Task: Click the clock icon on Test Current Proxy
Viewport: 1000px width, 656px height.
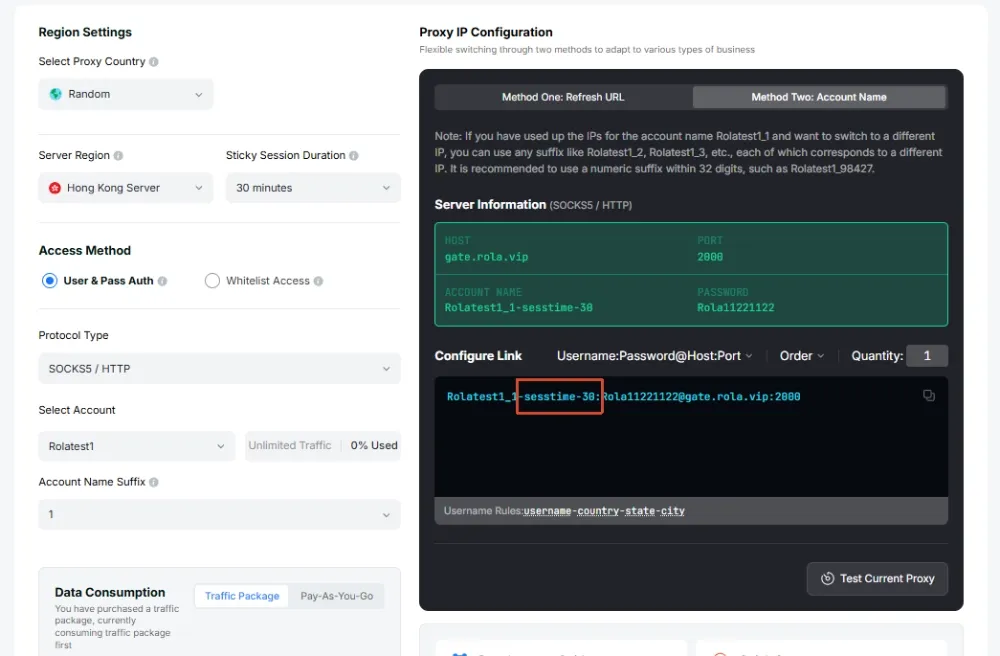Action: (x=827, y=578)
